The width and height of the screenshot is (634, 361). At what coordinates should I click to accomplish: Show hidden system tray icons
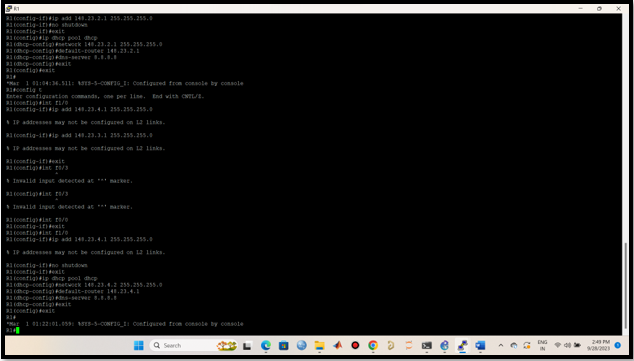[501, 346]
